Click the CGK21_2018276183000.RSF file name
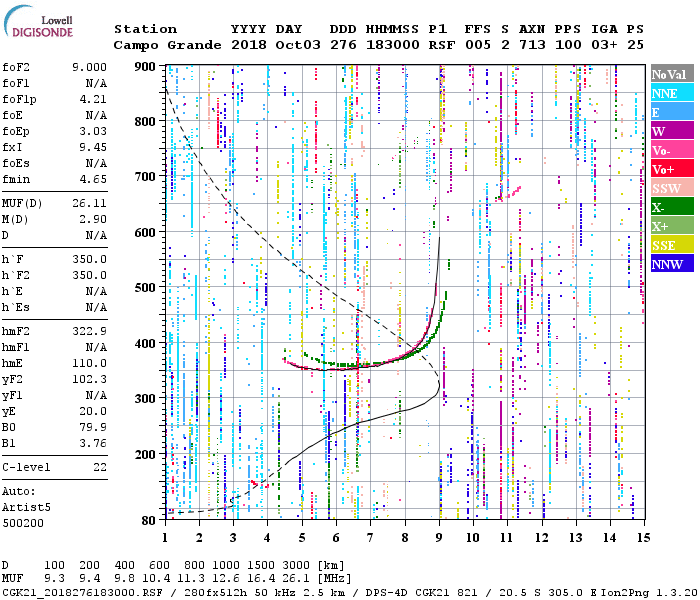This screenshot has width=700, height=600. (82, 593)
